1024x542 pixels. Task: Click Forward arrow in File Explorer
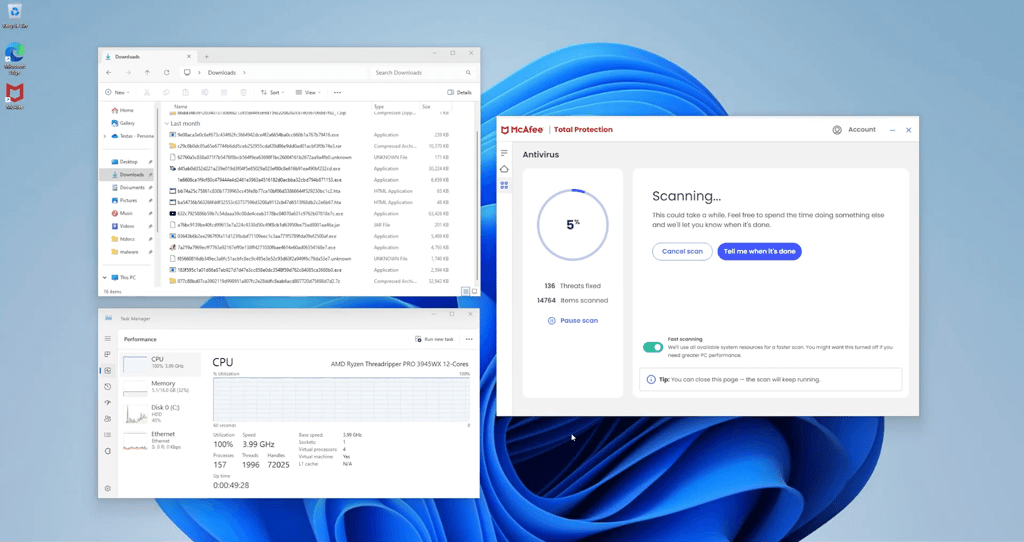click(128, 72)
